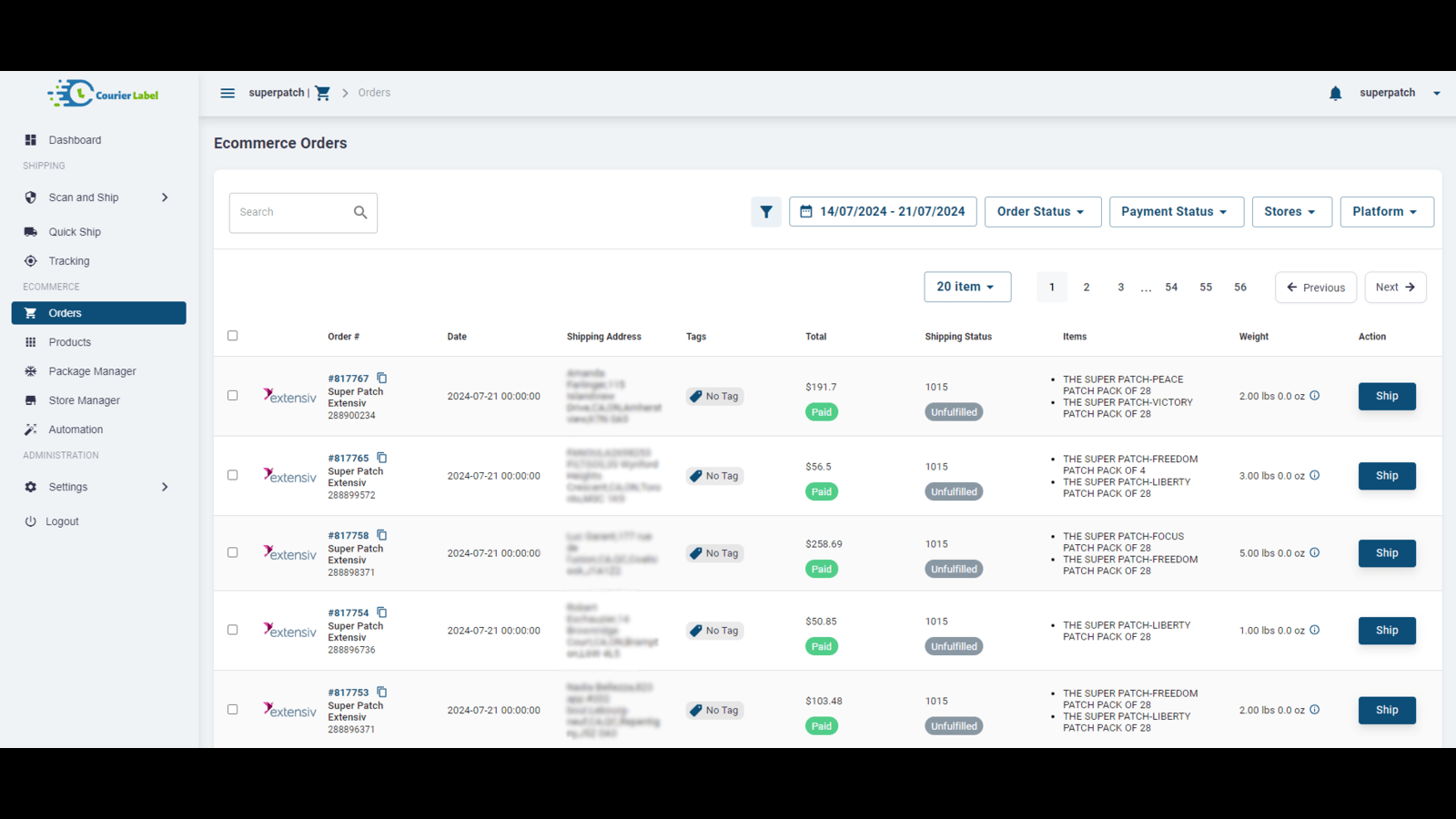Screen dimensions: 1456x819
Task: Click the shopping cart icon beside superpatch
Action: click(322, 93)
